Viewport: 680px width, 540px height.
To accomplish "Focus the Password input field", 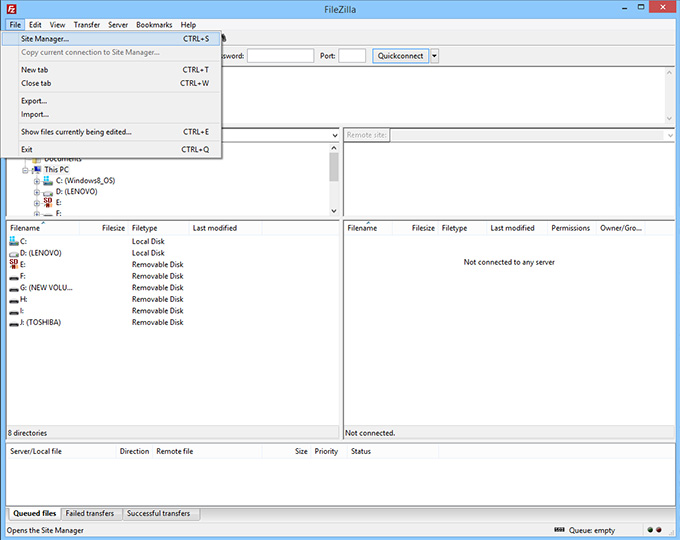I will pos(280,56).
